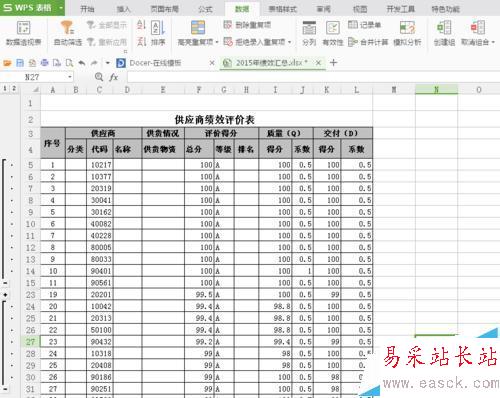Add a new document tab with plus
This screenshot has width=500, height=398.
pos(333,62)
